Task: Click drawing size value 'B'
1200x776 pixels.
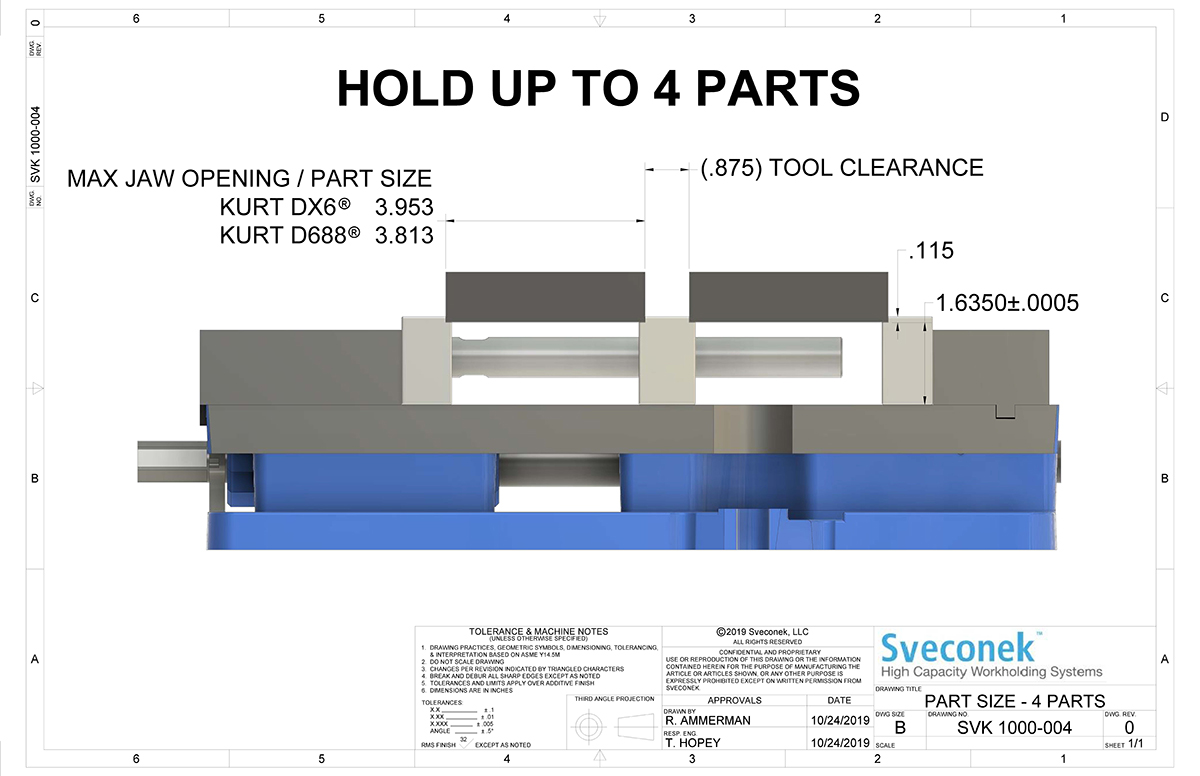Action: [x=899, y=728]
